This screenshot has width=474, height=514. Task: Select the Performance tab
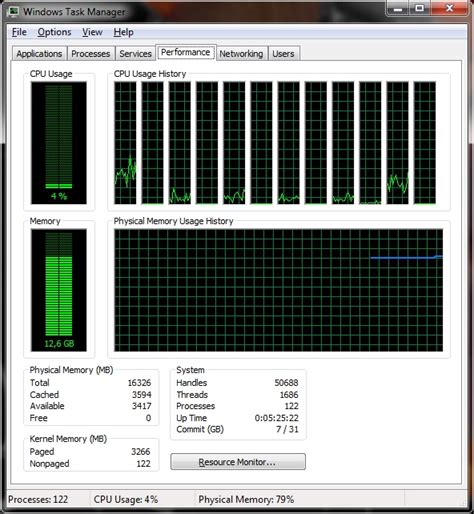186,52
